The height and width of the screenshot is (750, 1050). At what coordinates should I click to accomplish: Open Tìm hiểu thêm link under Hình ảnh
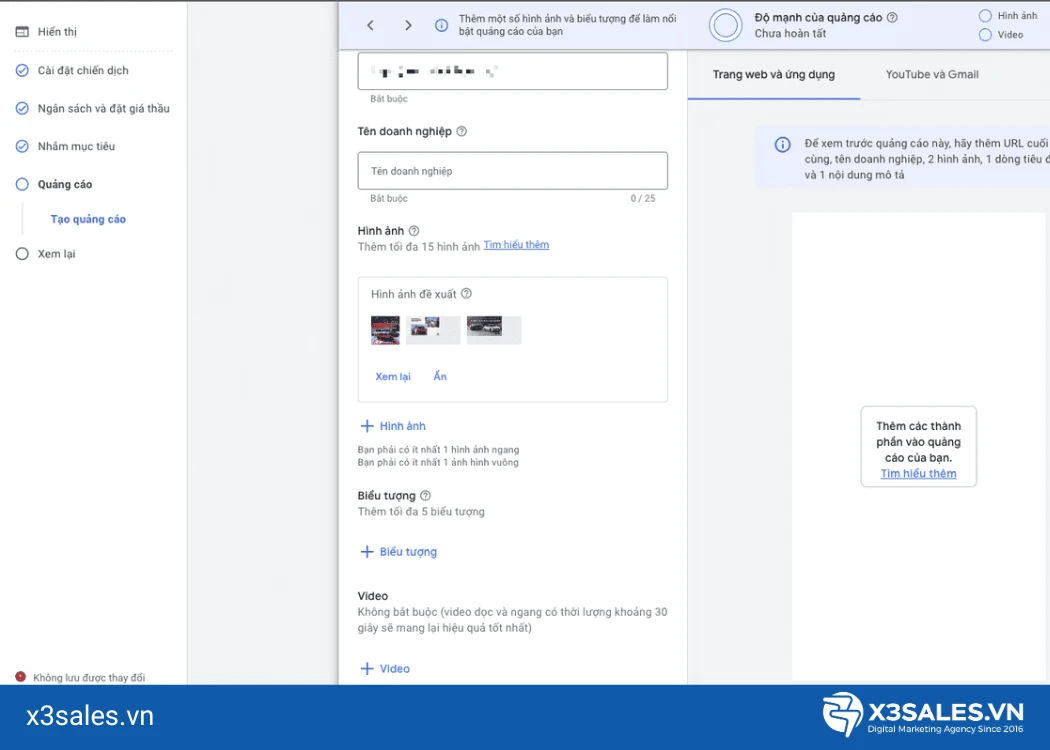click(x=516, y=245)
